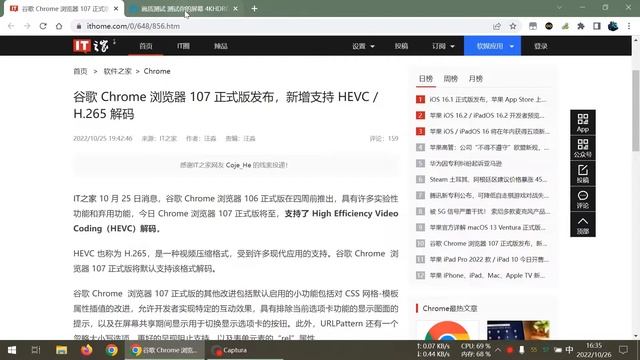Open the Chrome side panel icon
The height and width of the screenshot is (360, 640).
597,26
